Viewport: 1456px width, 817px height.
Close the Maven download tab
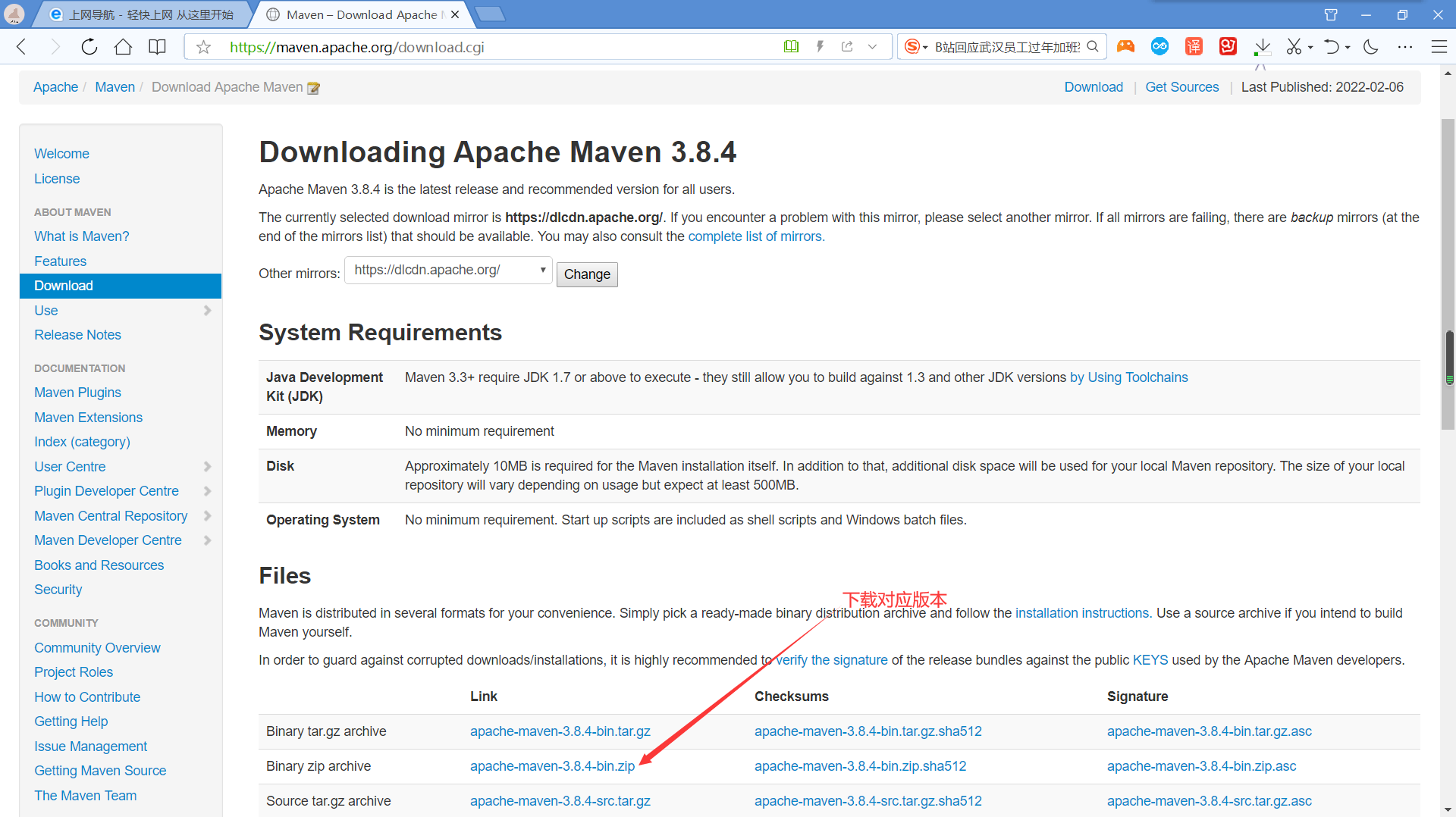455,14
